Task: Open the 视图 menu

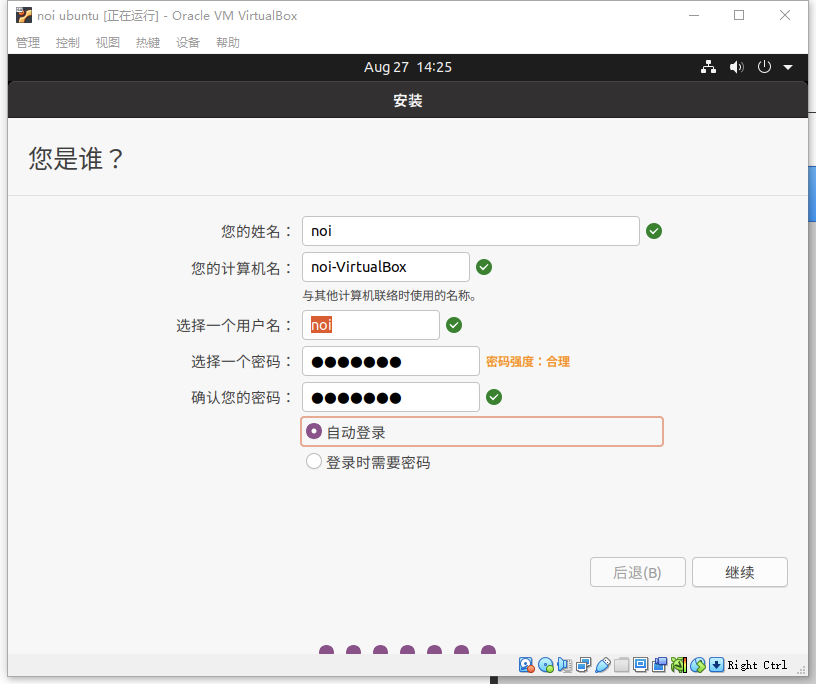Action: point(108,43)
